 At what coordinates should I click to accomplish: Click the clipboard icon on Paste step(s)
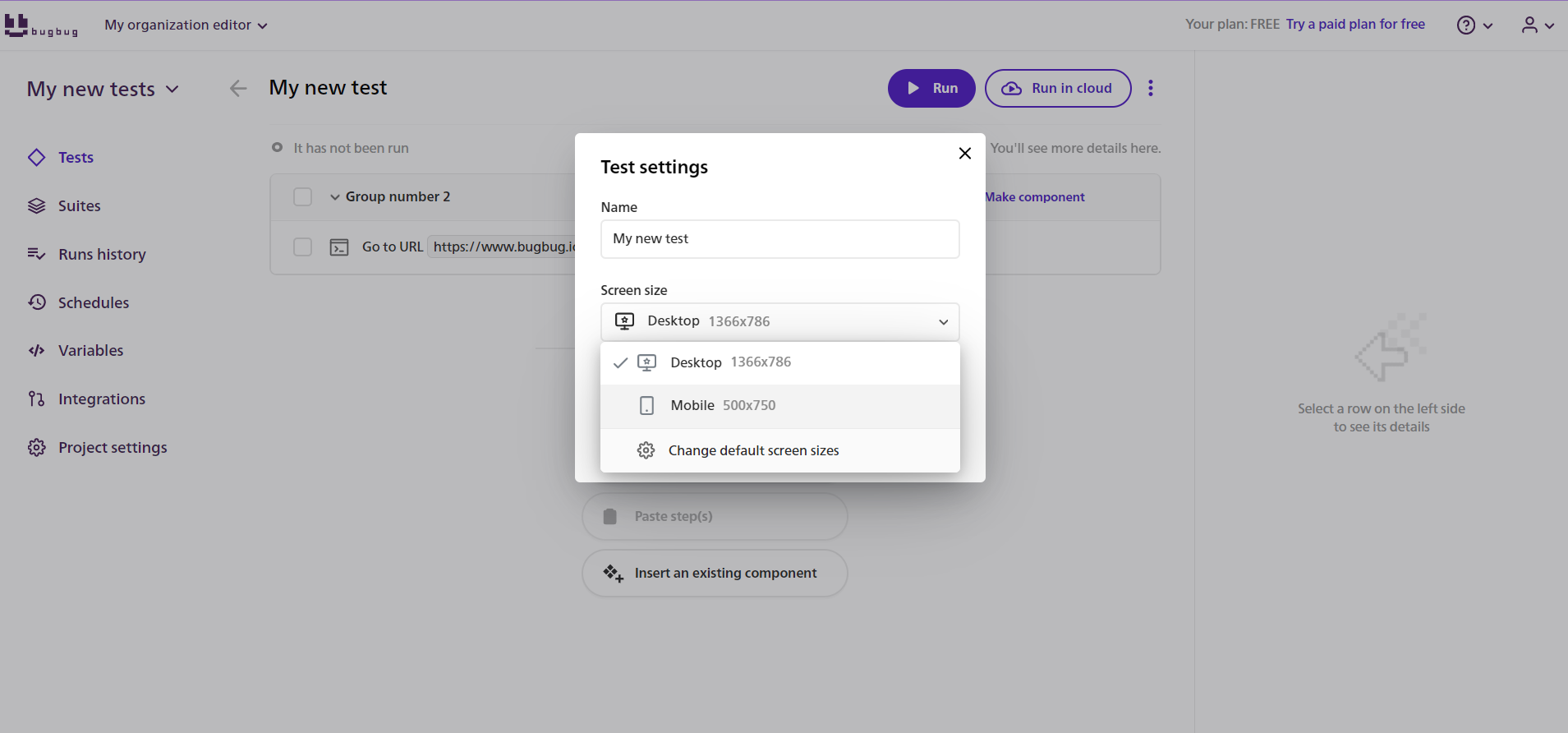pyautogui.click(x=609, y=516)
